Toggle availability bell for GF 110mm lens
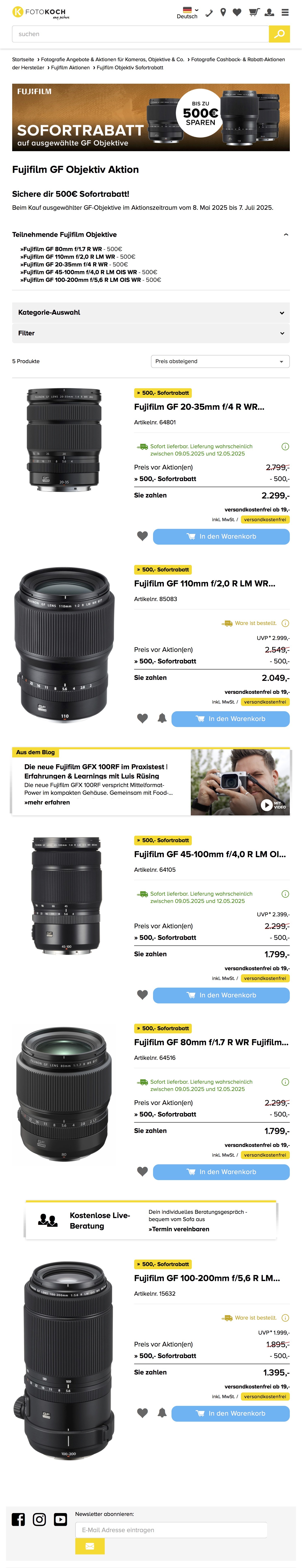This screenshot has width=302, height=1568. pyautogui.click(x=162, y=718)
